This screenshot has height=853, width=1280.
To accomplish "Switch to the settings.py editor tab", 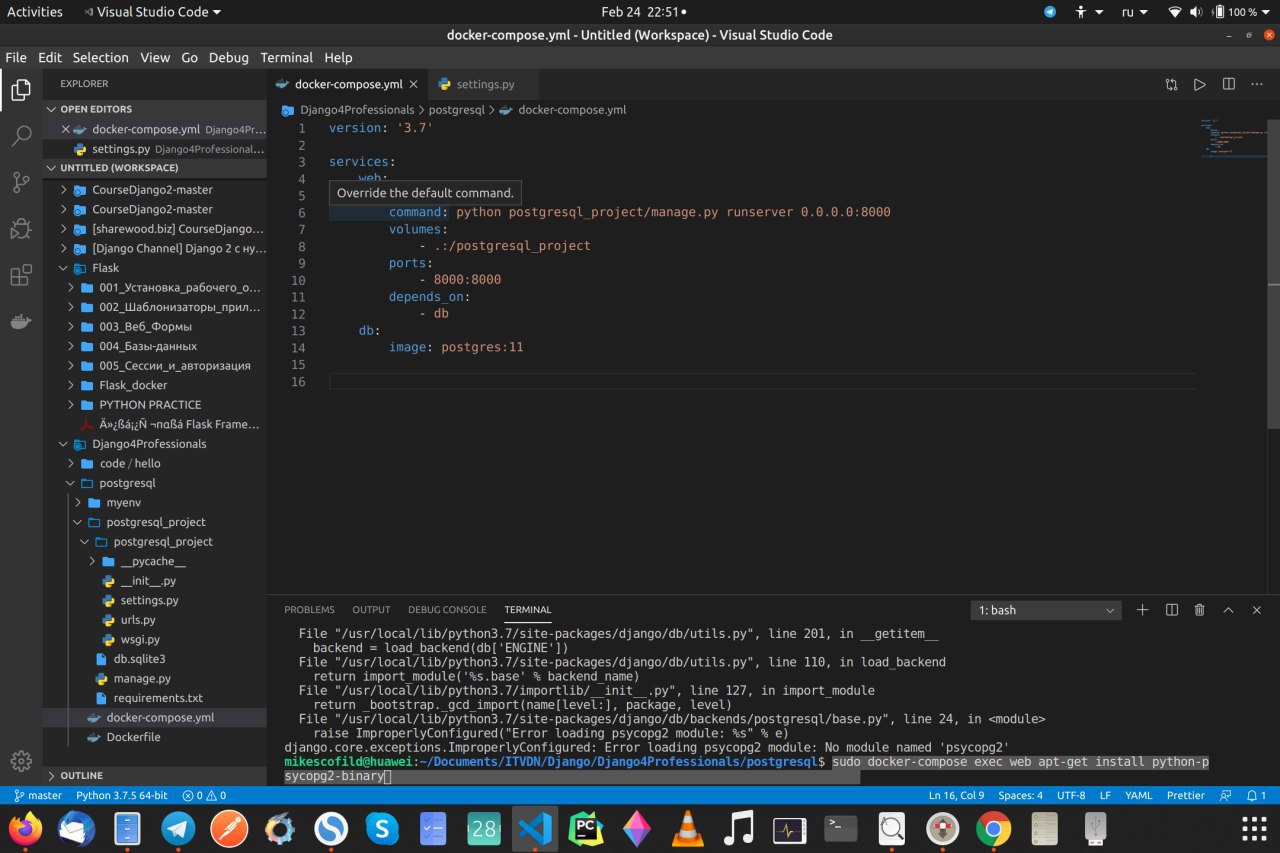I will click(x=485, y=85).
